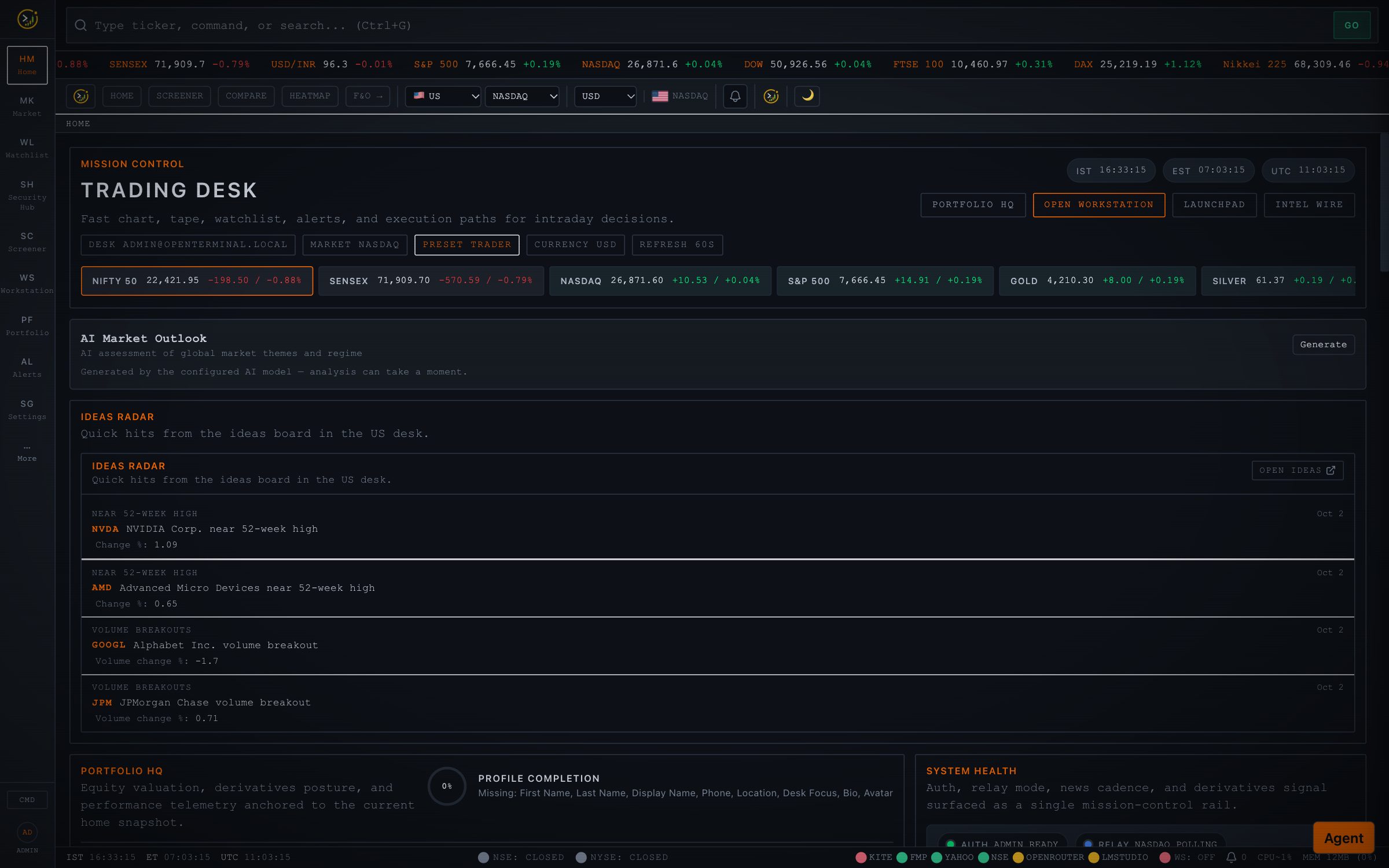The image size is (1389, 868).
Task: Select the HEATMAP toolbar tab
Action: pyautogui.click(x=310, y=96)
